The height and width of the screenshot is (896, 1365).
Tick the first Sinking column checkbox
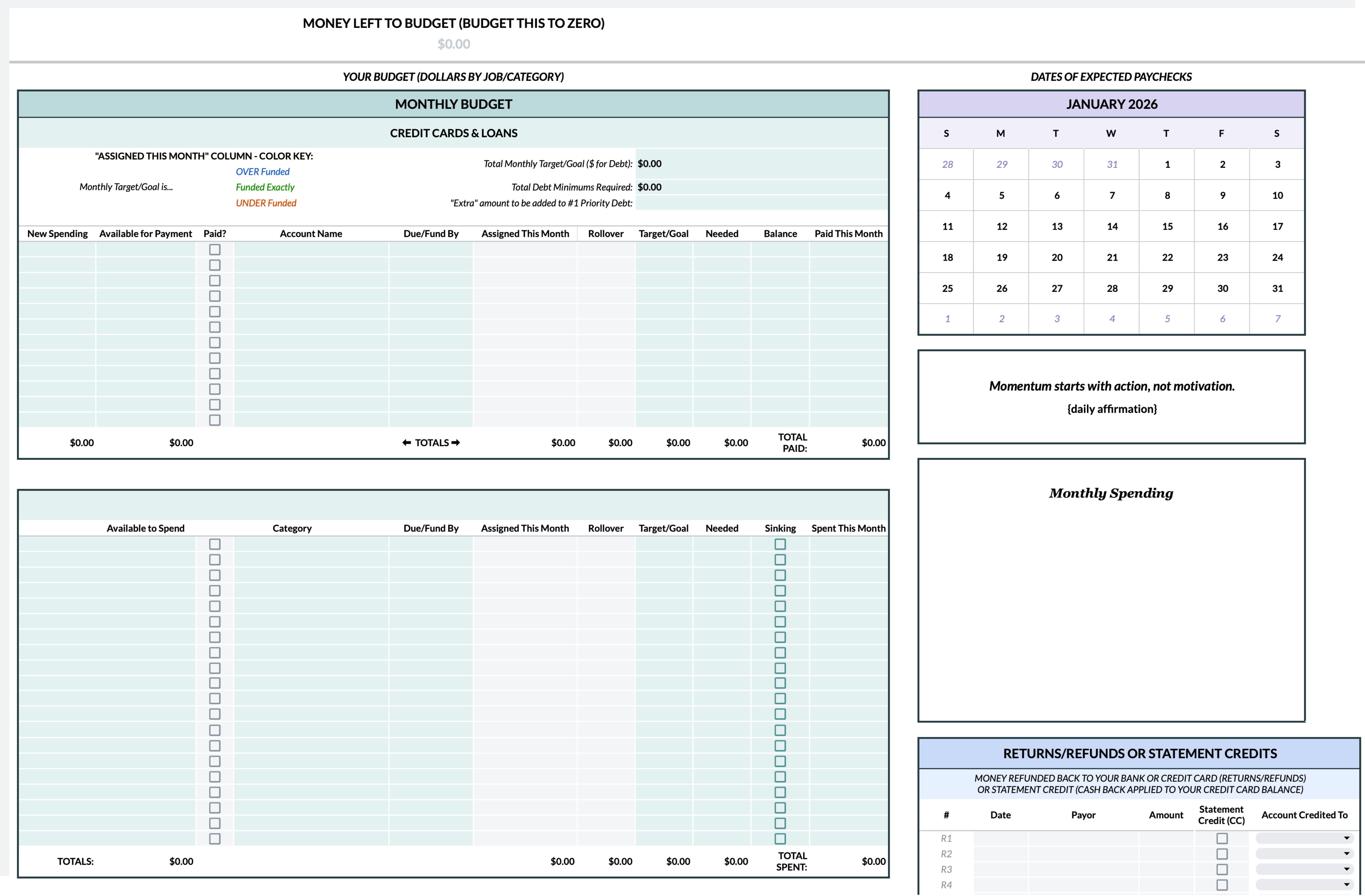click(780, 544)
